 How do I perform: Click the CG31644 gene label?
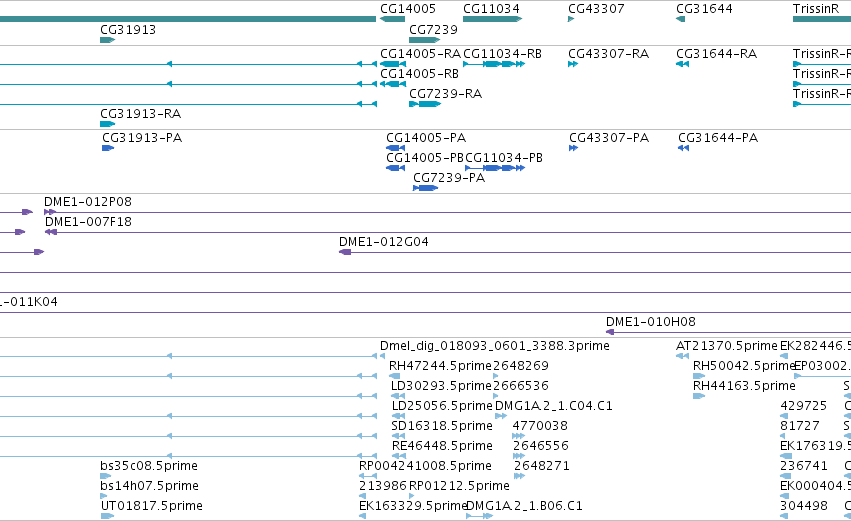point(704,9)
